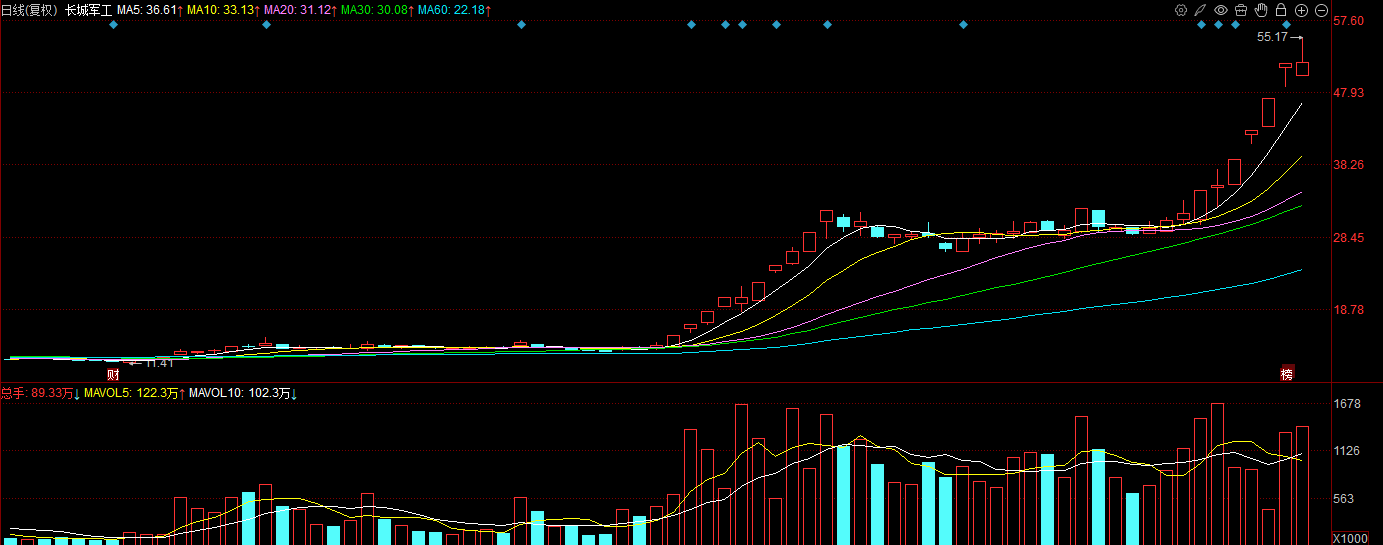Click the X1000 volume unit label

coord(1350,538)
